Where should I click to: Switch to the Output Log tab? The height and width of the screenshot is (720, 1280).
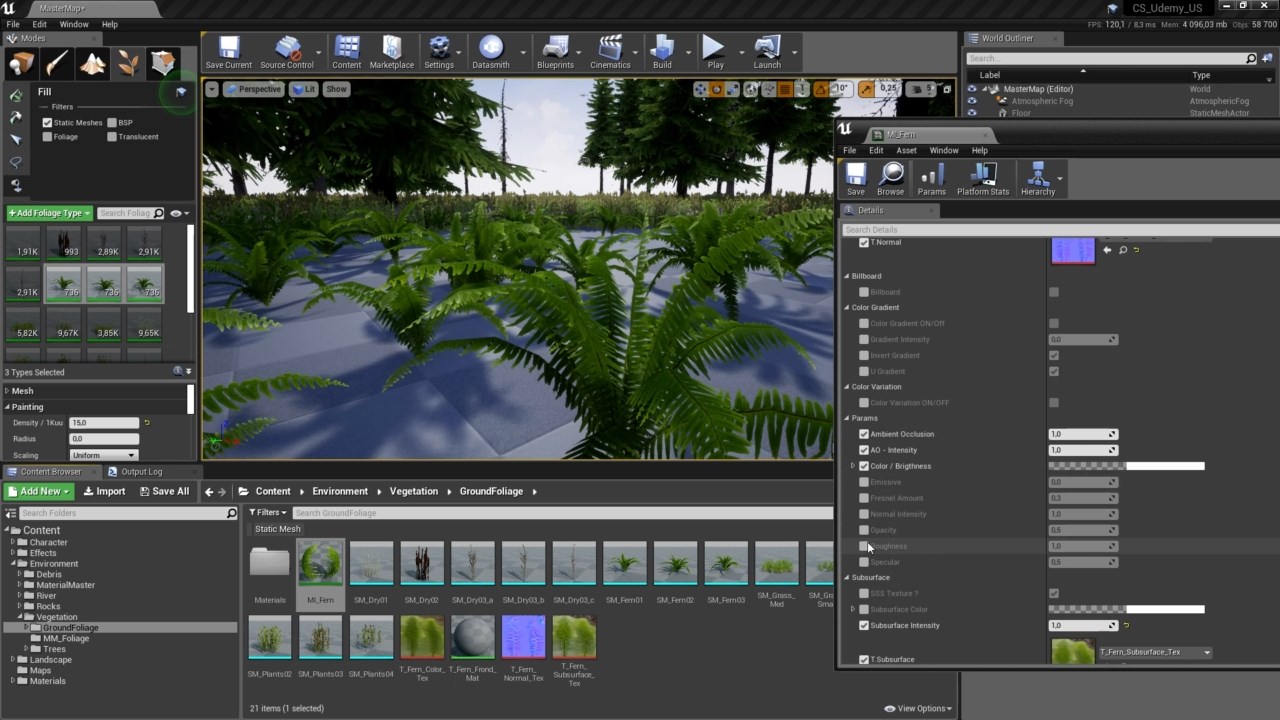coord(141,472)
